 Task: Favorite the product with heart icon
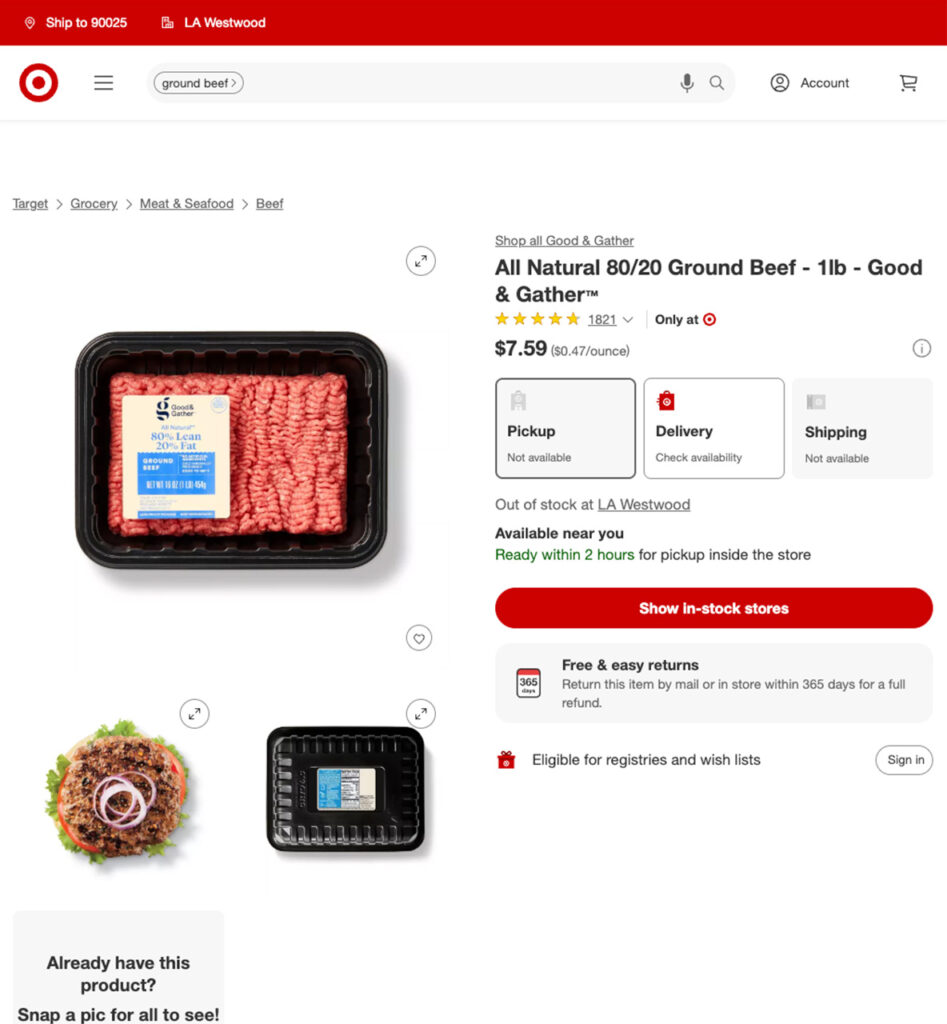click(x=419, y=638)
